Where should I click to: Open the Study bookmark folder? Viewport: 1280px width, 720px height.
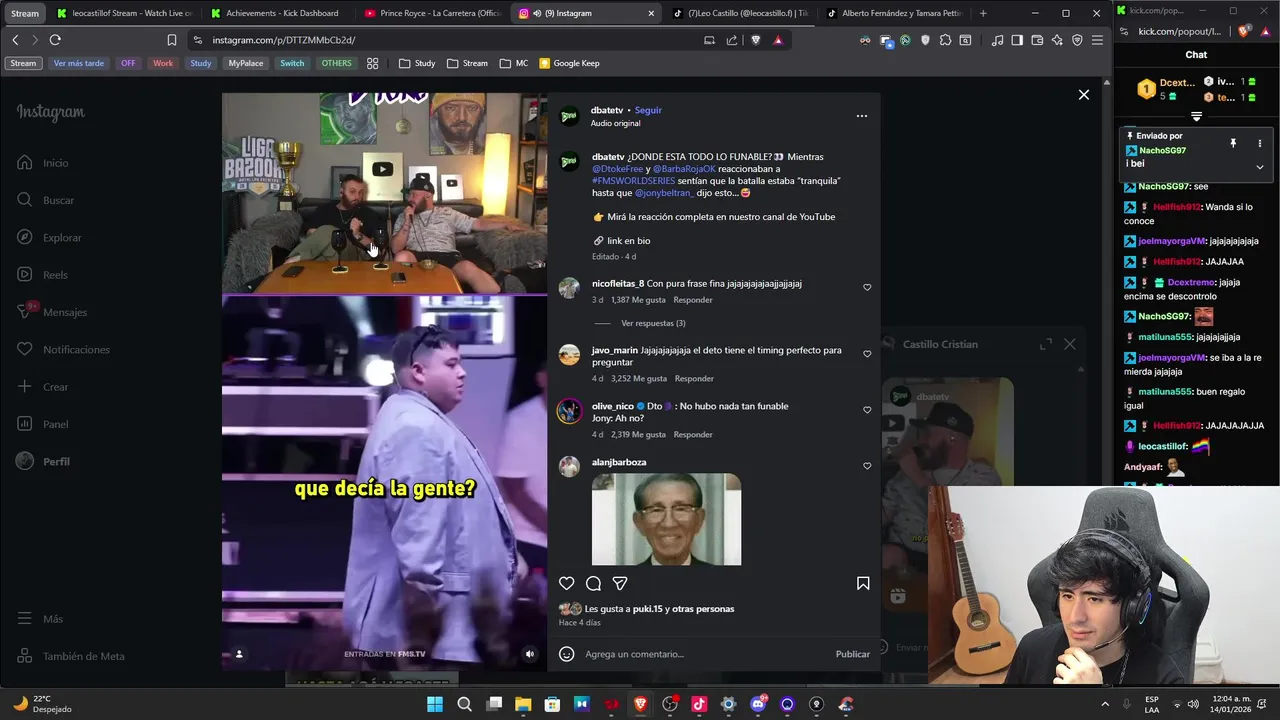pyautogui.click(x=417, y=63)
